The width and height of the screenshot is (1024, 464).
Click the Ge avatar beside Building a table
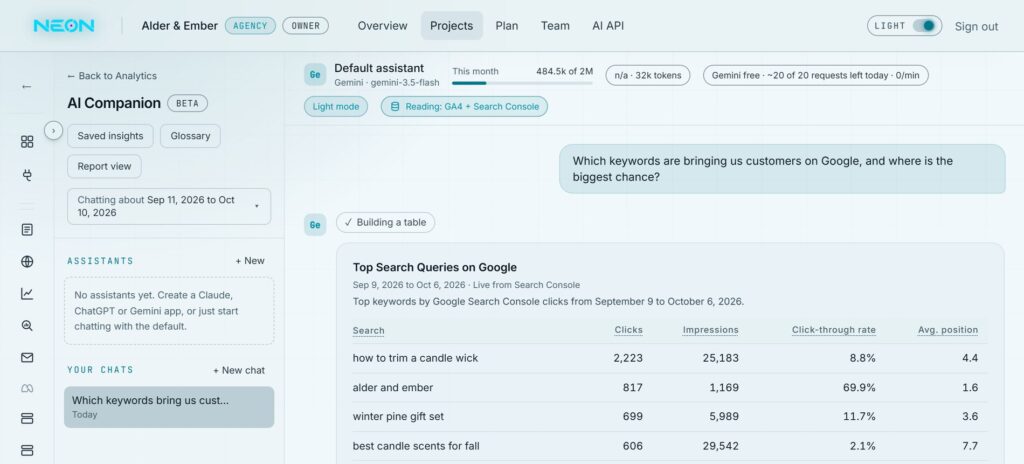pos(315,225)
